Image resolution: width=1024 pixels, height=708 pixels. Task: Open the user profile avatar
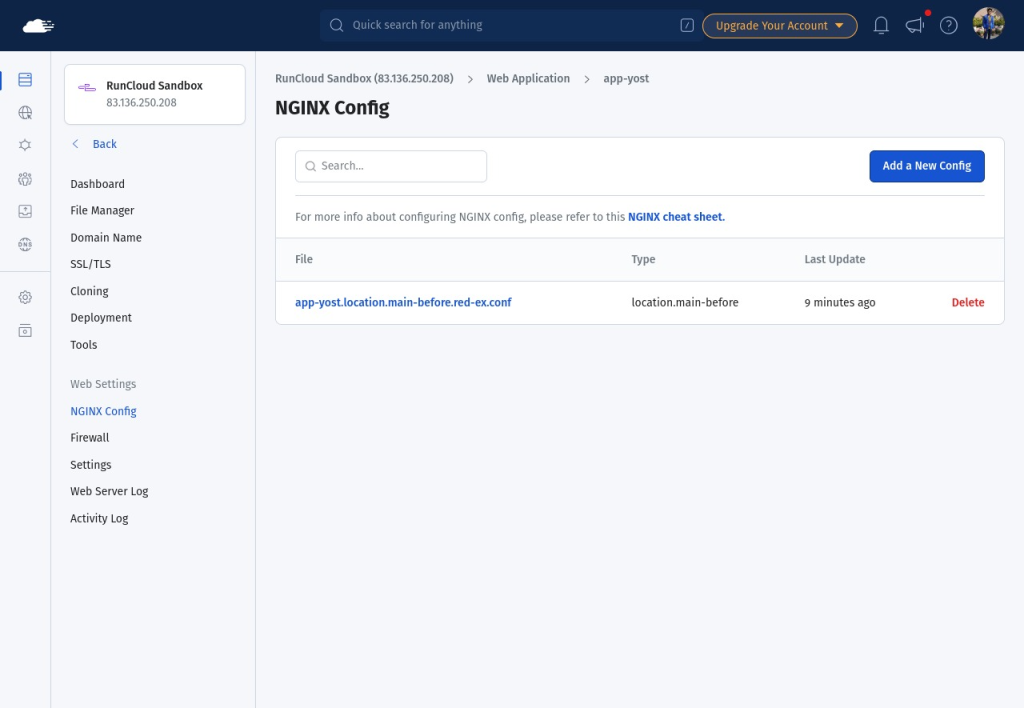[x=988, y=24]
